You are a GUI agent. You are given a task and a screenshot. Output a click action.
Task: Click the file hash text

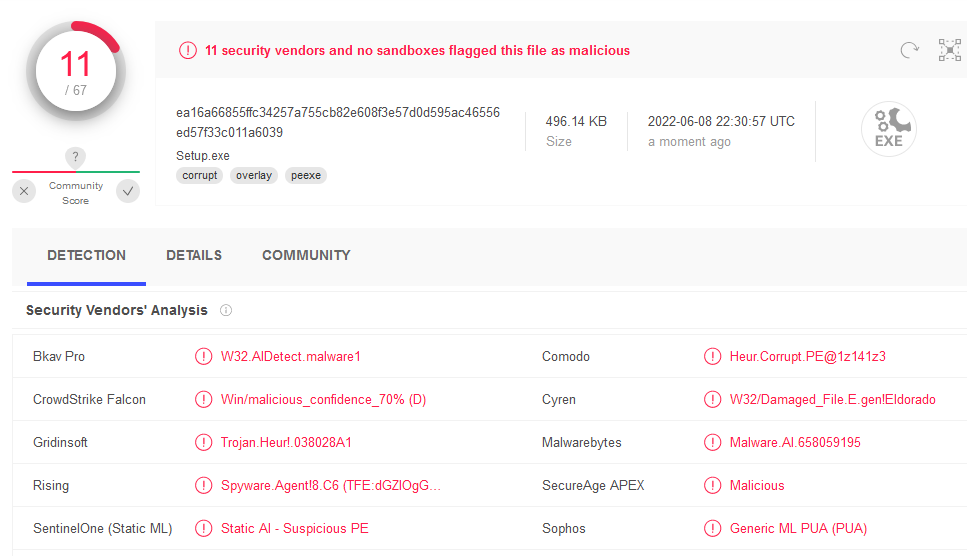pos(338,122)
